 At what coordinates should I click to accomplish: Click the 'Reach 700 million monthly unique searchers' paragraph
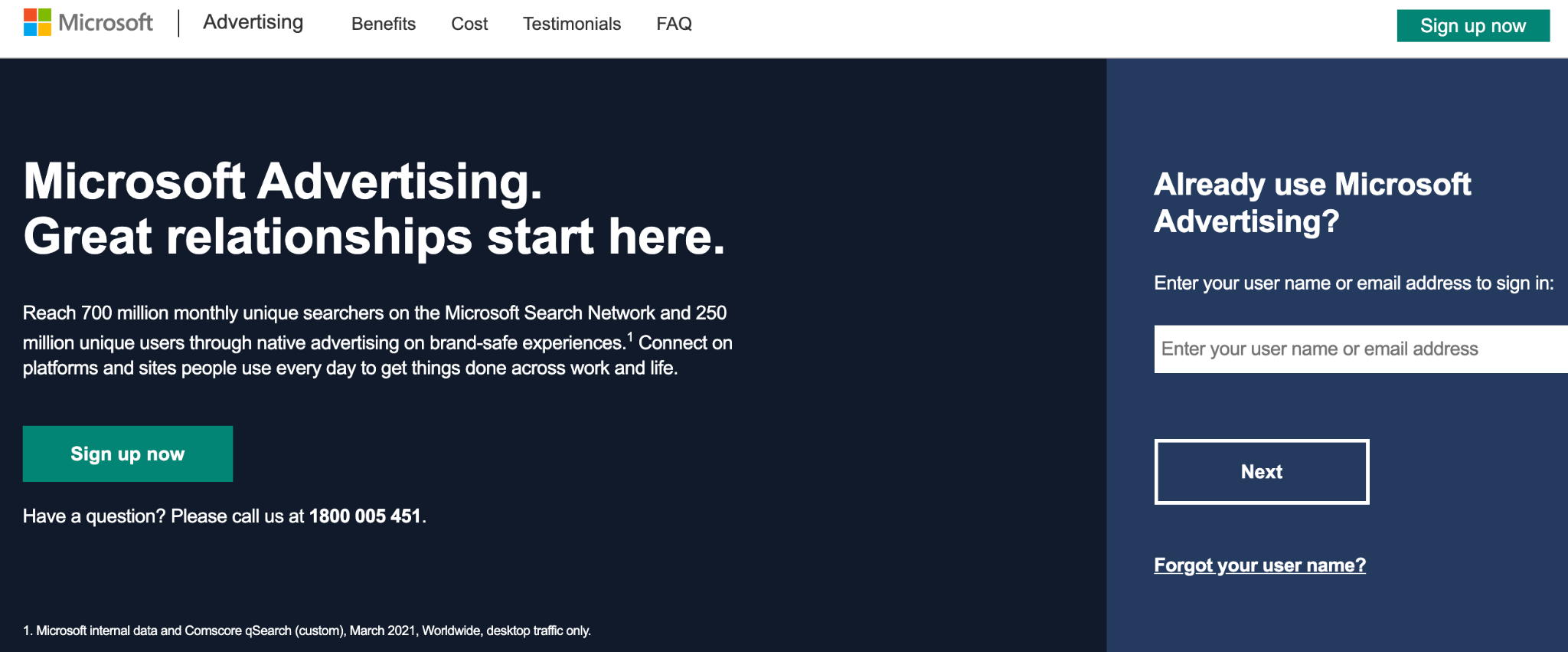coord(377,340)
